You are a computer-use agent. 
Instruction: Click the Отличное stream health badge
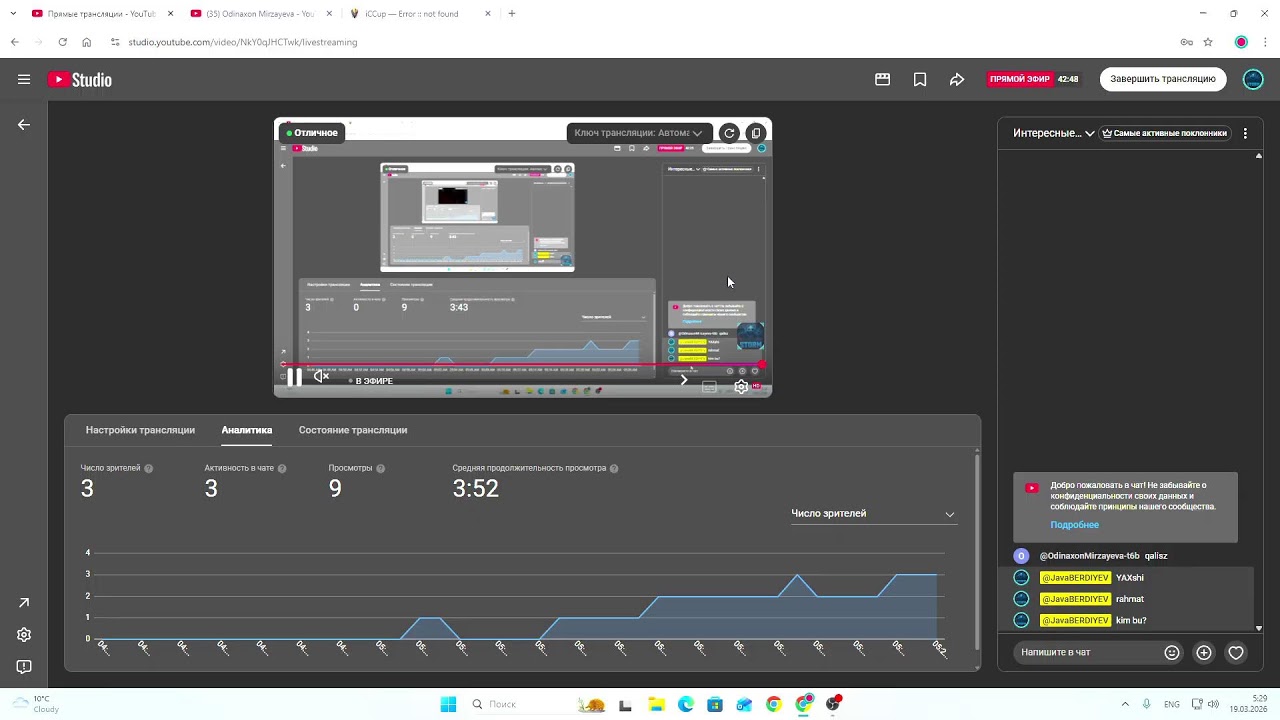click(x=312, y=133)
